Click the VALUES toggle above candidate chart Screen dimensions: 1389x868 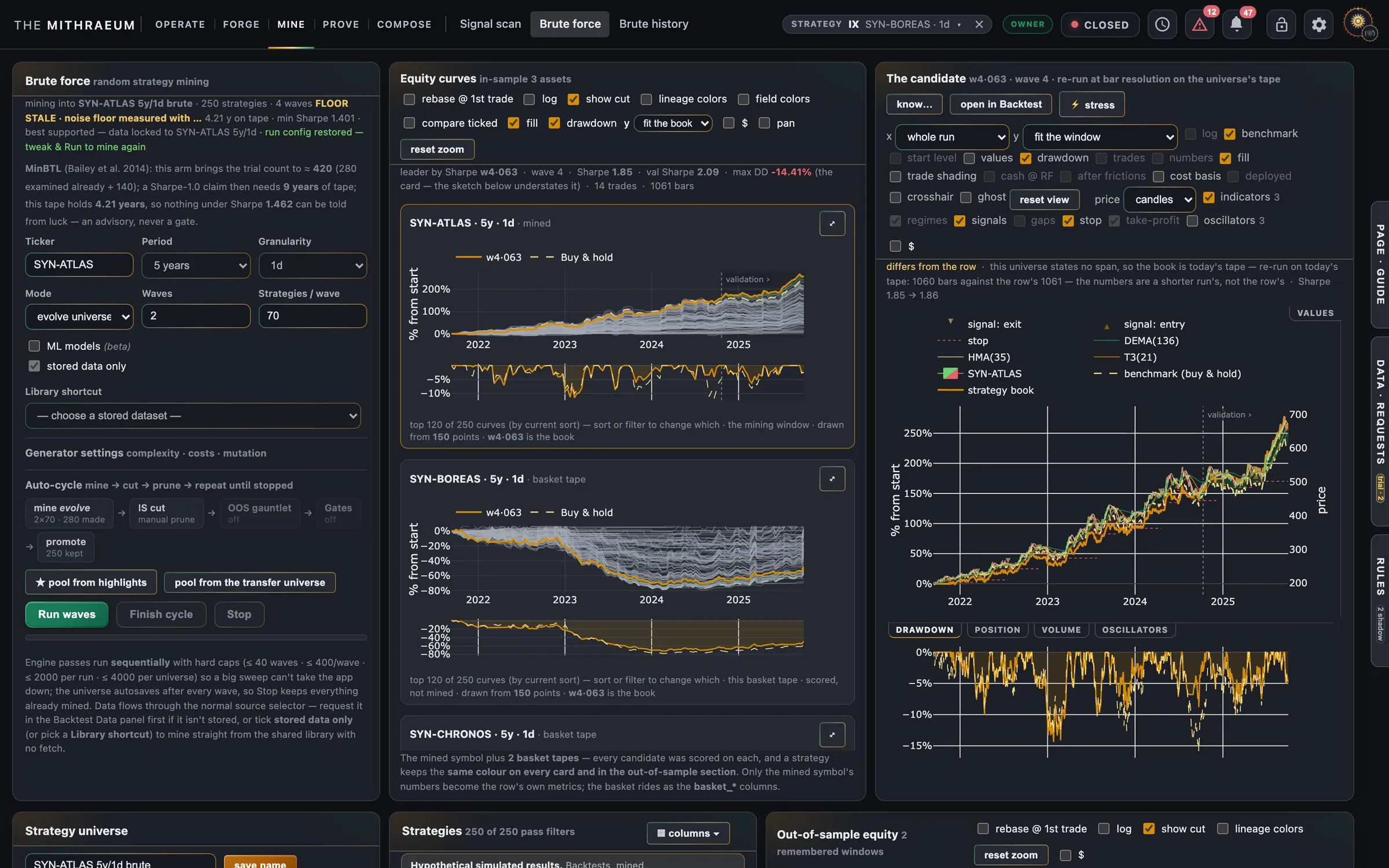point(1315,313)
